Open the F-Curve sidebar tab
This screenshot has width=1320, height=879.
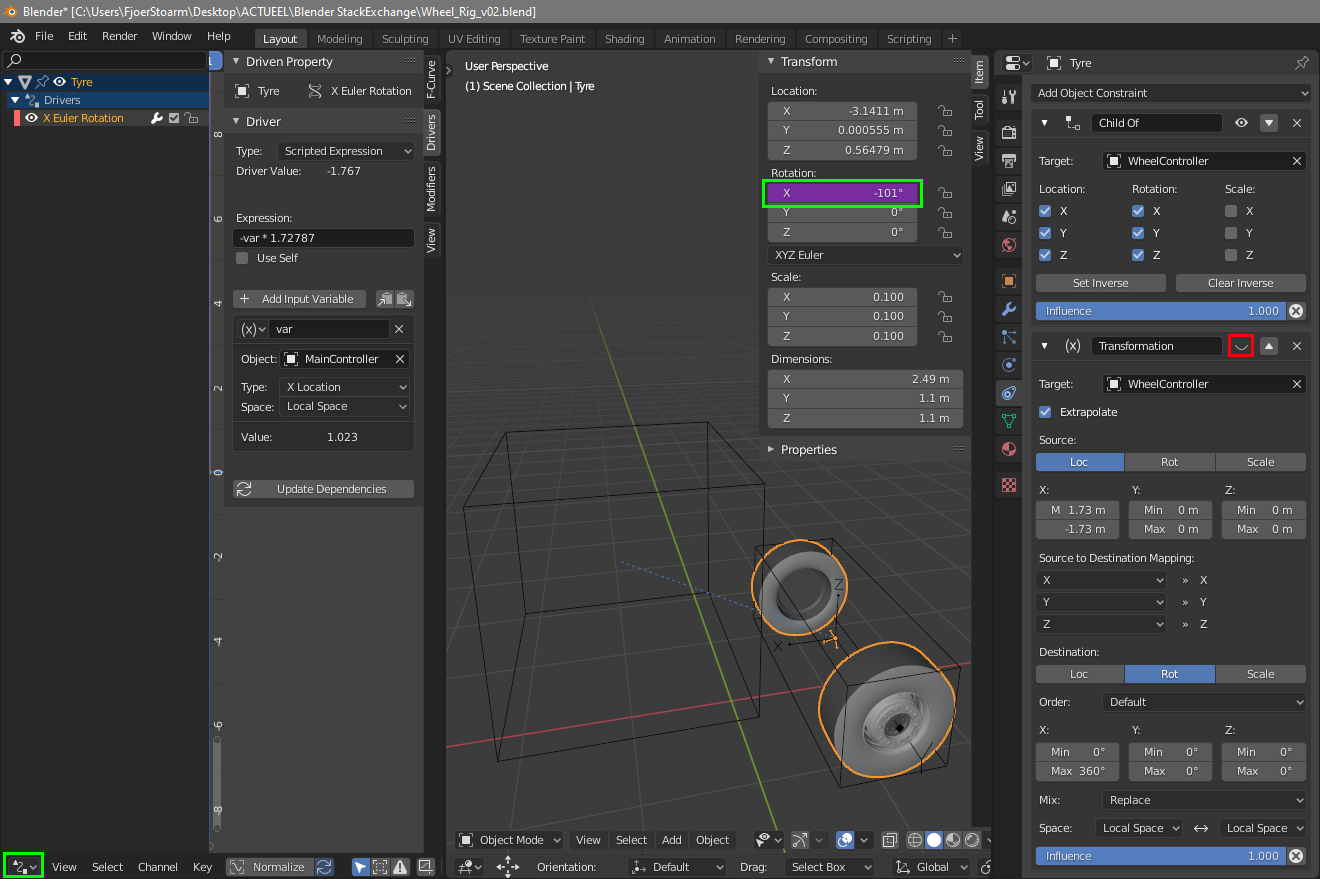431,79
